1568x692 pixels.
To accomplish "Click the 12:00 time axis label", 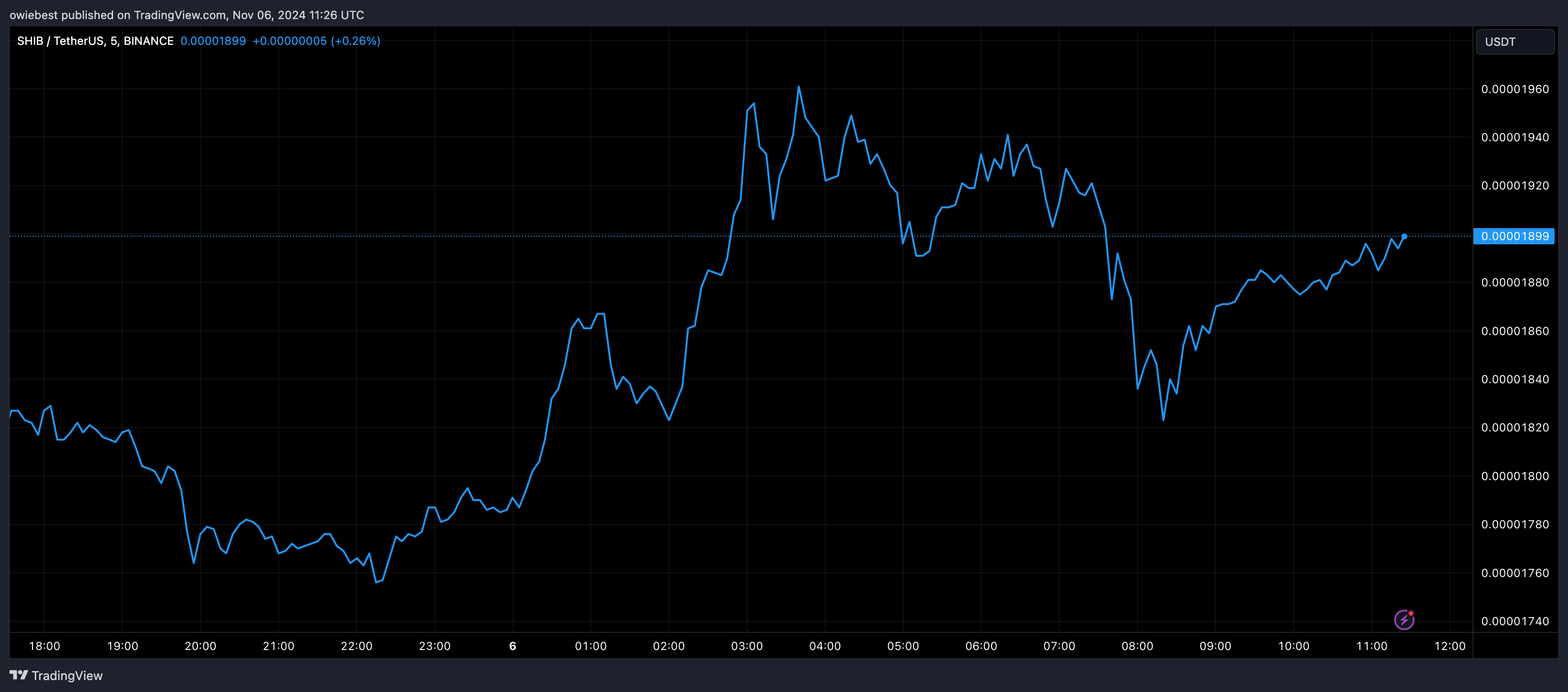I will pos(1450,646).
